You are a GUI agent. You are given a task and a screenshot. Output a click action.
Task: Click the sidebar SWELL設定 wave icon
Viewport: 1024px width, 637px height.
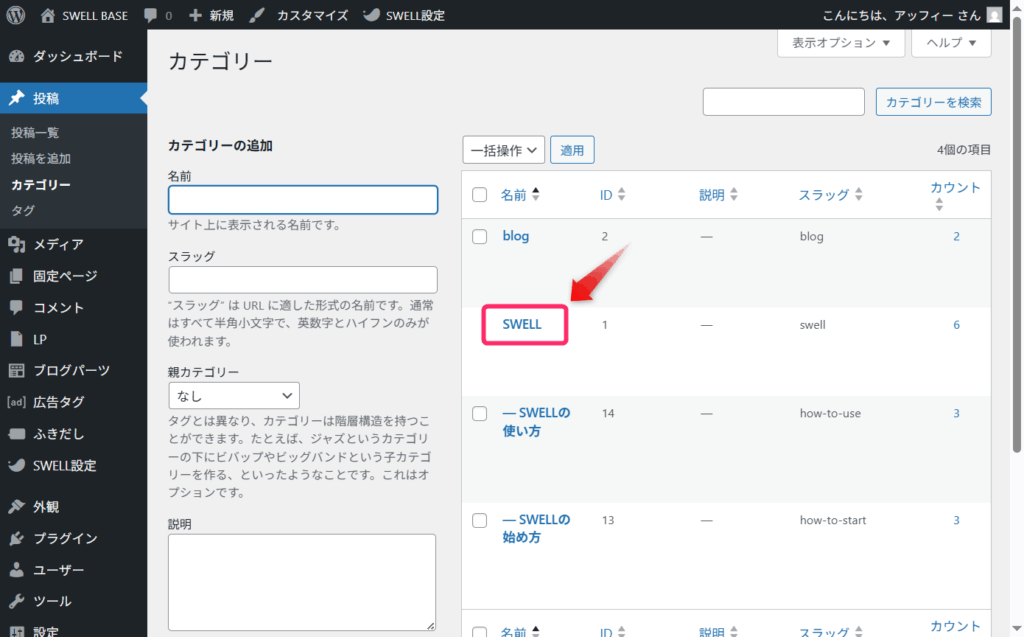point(16,465)
